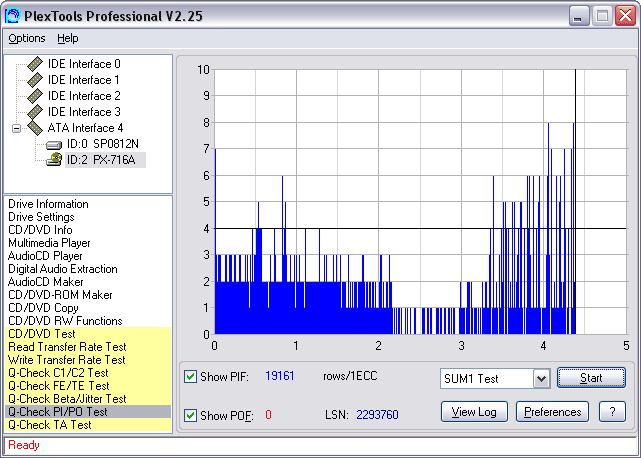The height and width of the screenshot is (458, 641).
Task: Open the Preferences dialog
Action: point(552,412)
